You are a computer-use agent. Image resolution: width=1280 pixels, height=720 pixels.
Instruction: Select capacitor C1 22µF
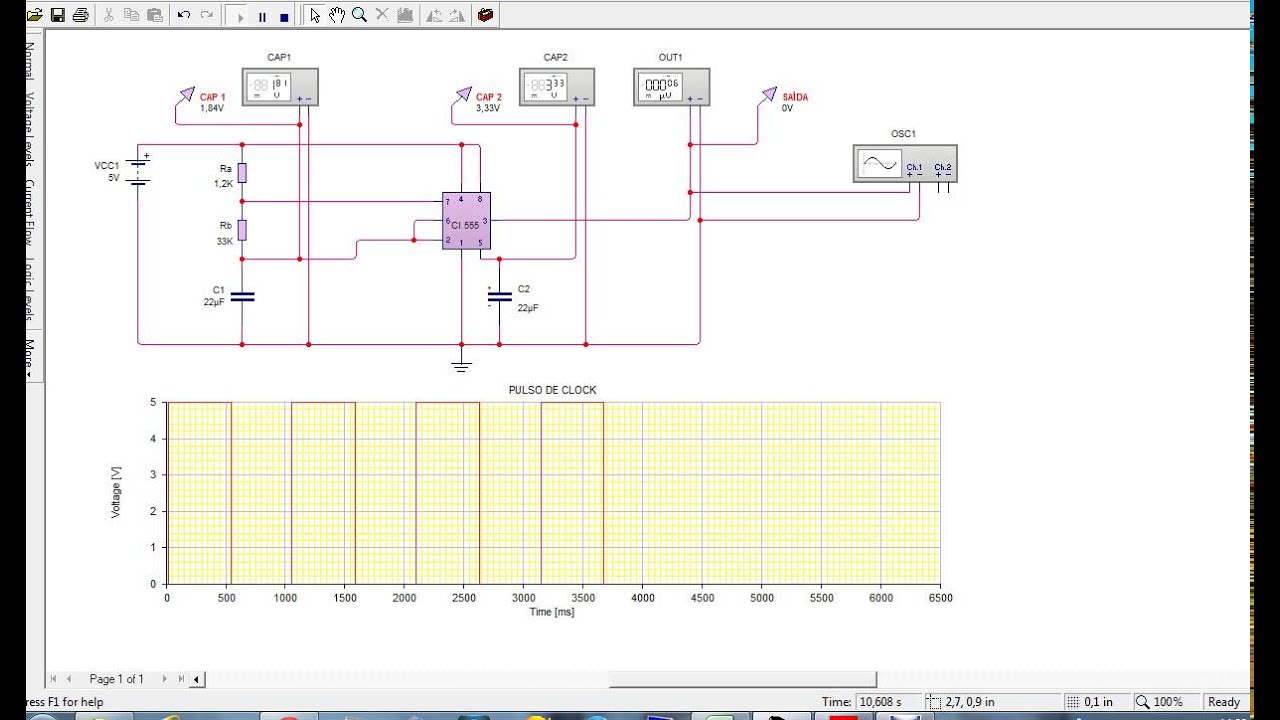click(242, 296)
